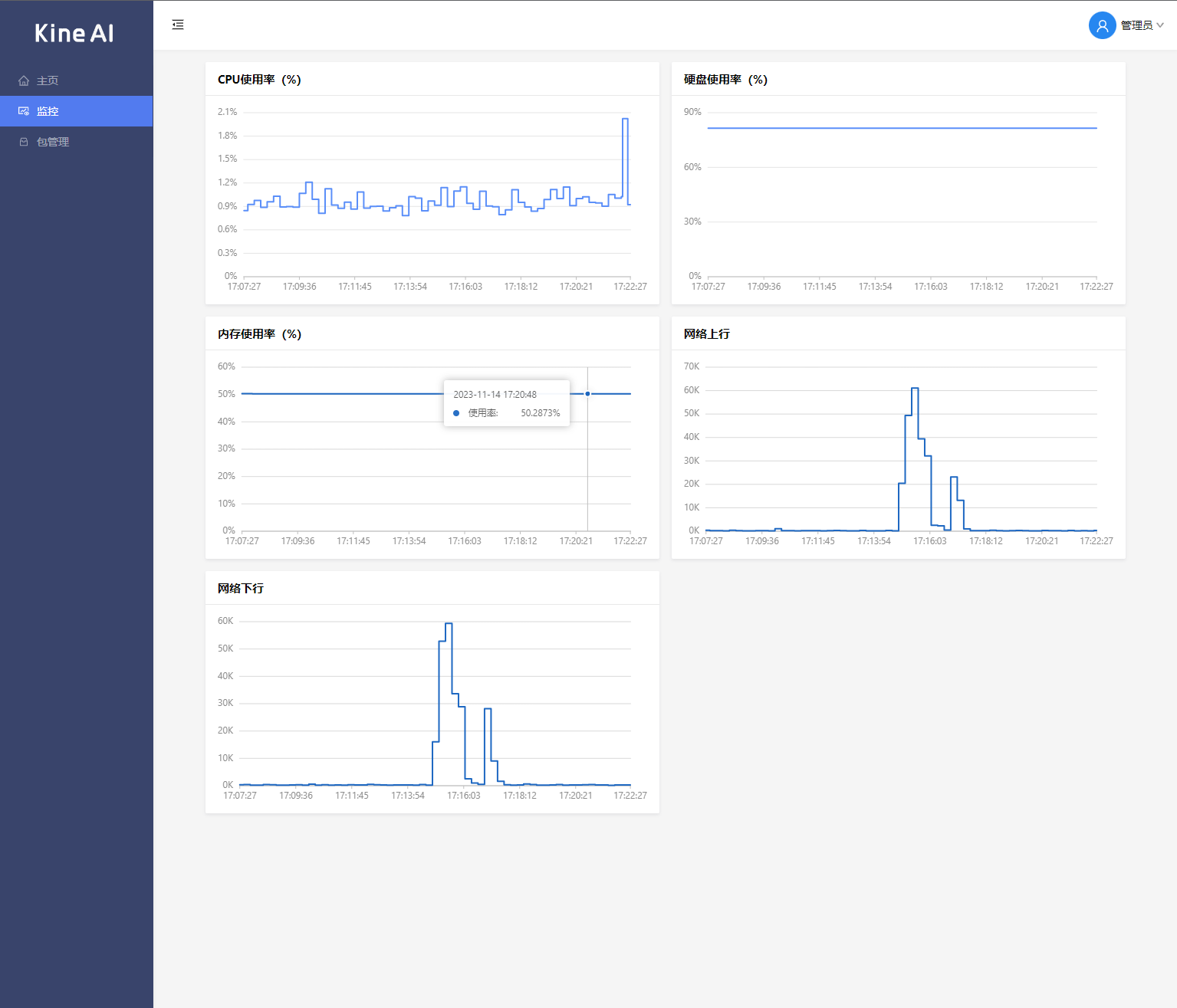
Task: Click the CPU chart spike near 17:22:27
Action: [x=626, y=120]
